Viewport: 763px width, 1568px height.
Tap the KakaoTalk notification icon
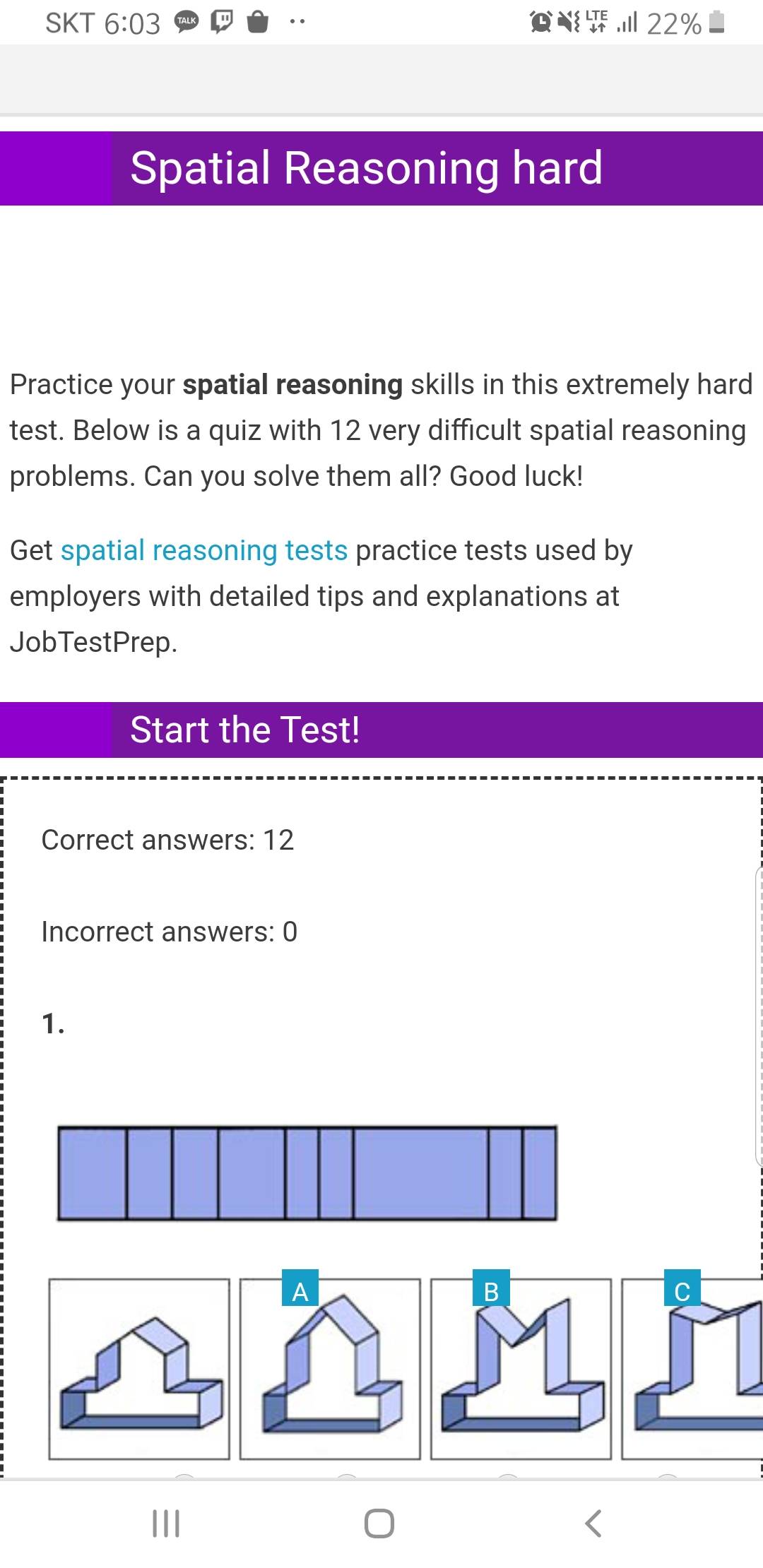187,22
